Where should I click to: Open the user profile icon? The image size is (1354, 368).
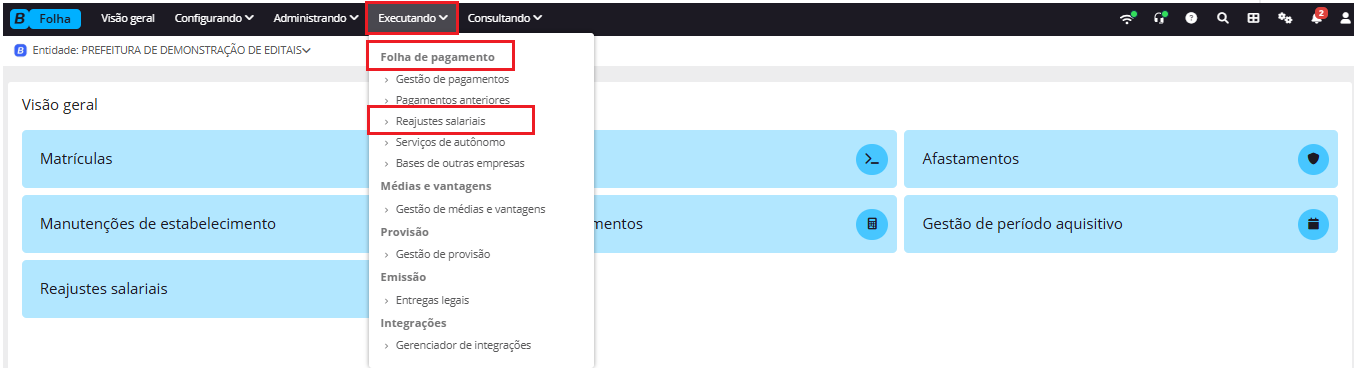click(x=1345, y=18)
